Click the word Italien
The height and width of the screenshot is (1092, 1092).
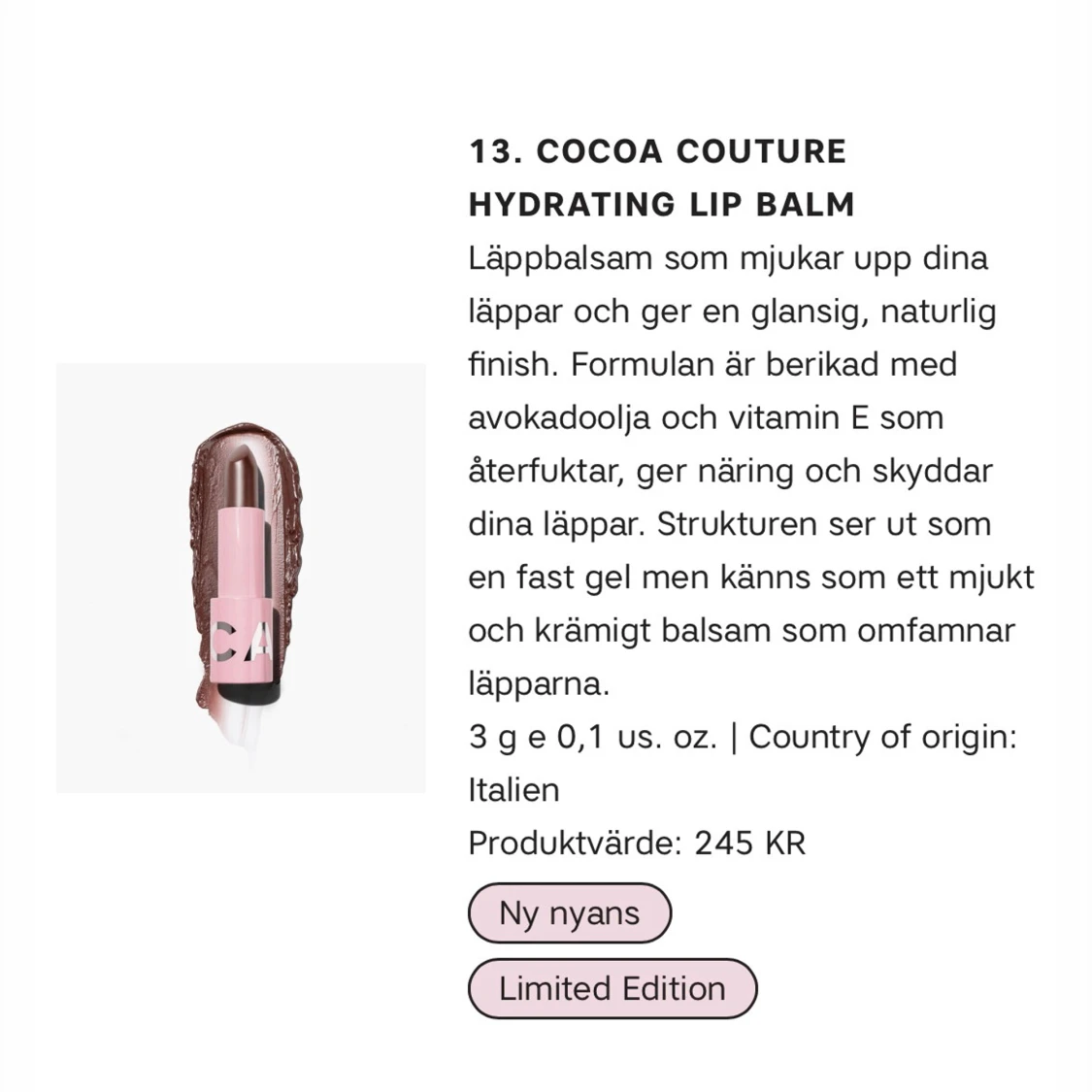pyautogui.click(x=513, y=790)
